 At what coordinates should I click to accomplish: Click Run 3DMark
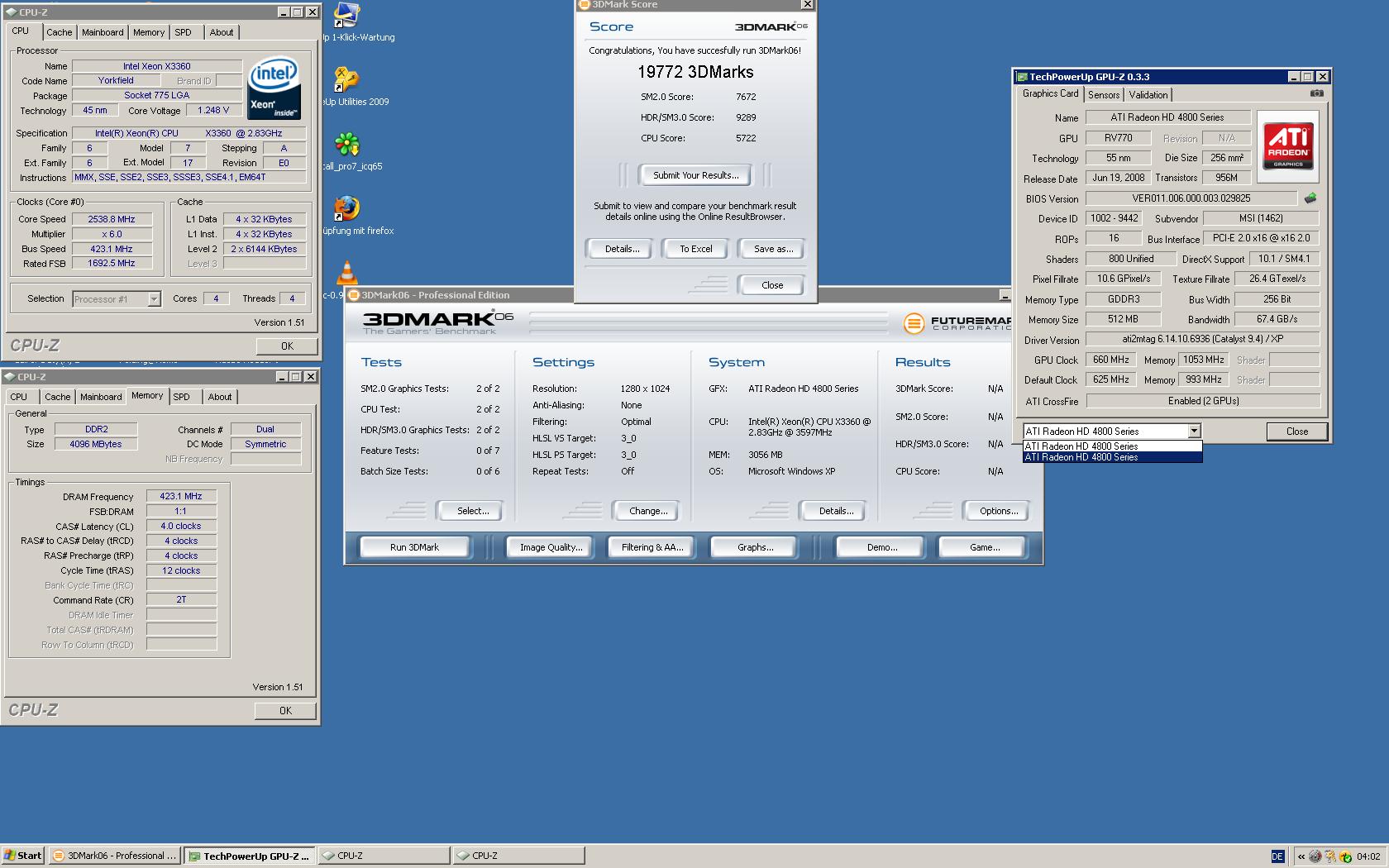[414, 547]
